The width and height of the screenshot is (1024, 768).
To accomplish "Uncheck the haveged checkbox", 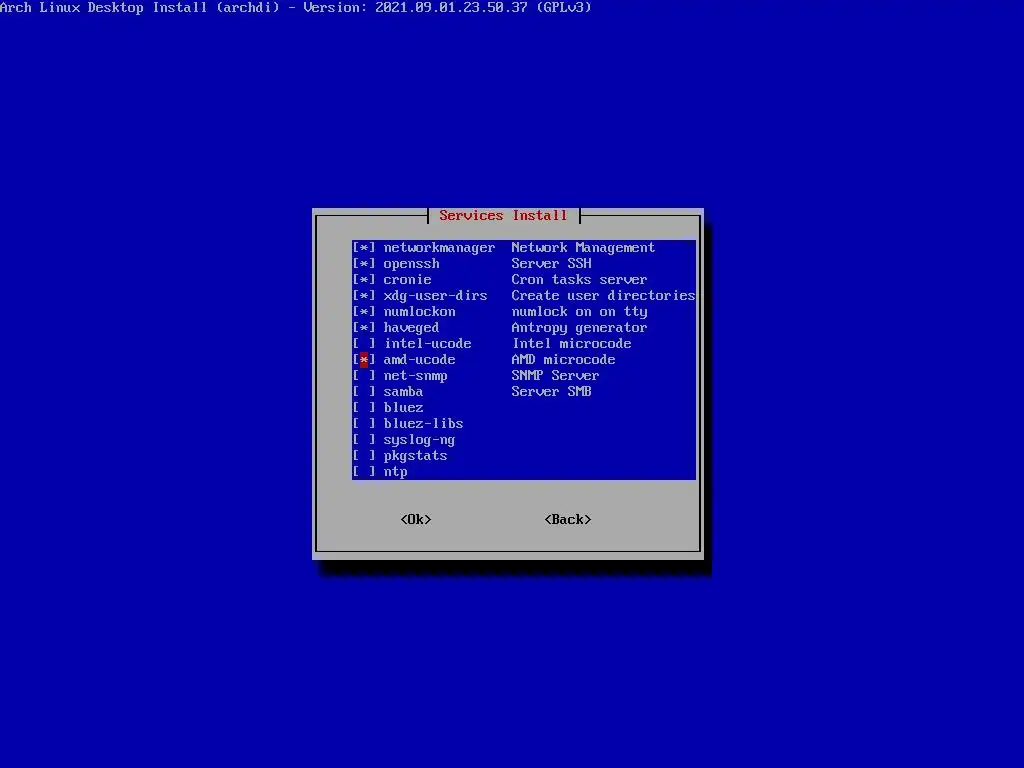I will coord(364,328).
